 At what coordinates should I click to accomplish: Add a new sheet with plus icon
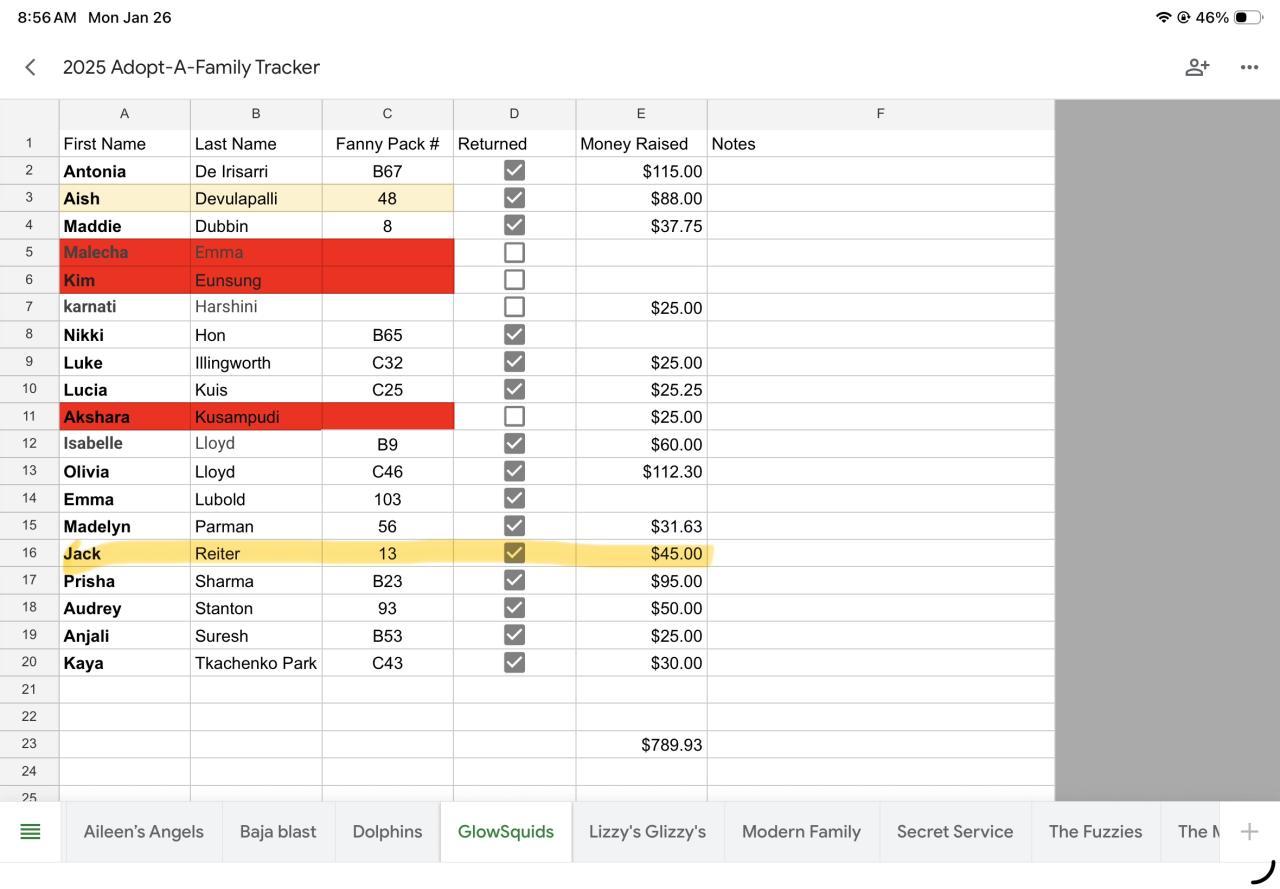pyautogui.click(x=1249, y=831)
